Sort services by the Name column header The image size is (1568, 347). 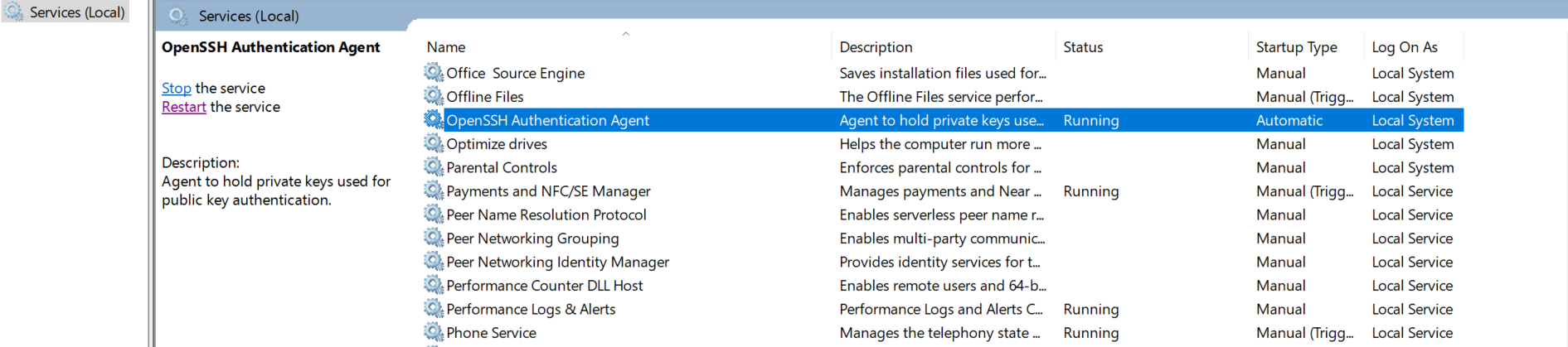pos(626,47)
